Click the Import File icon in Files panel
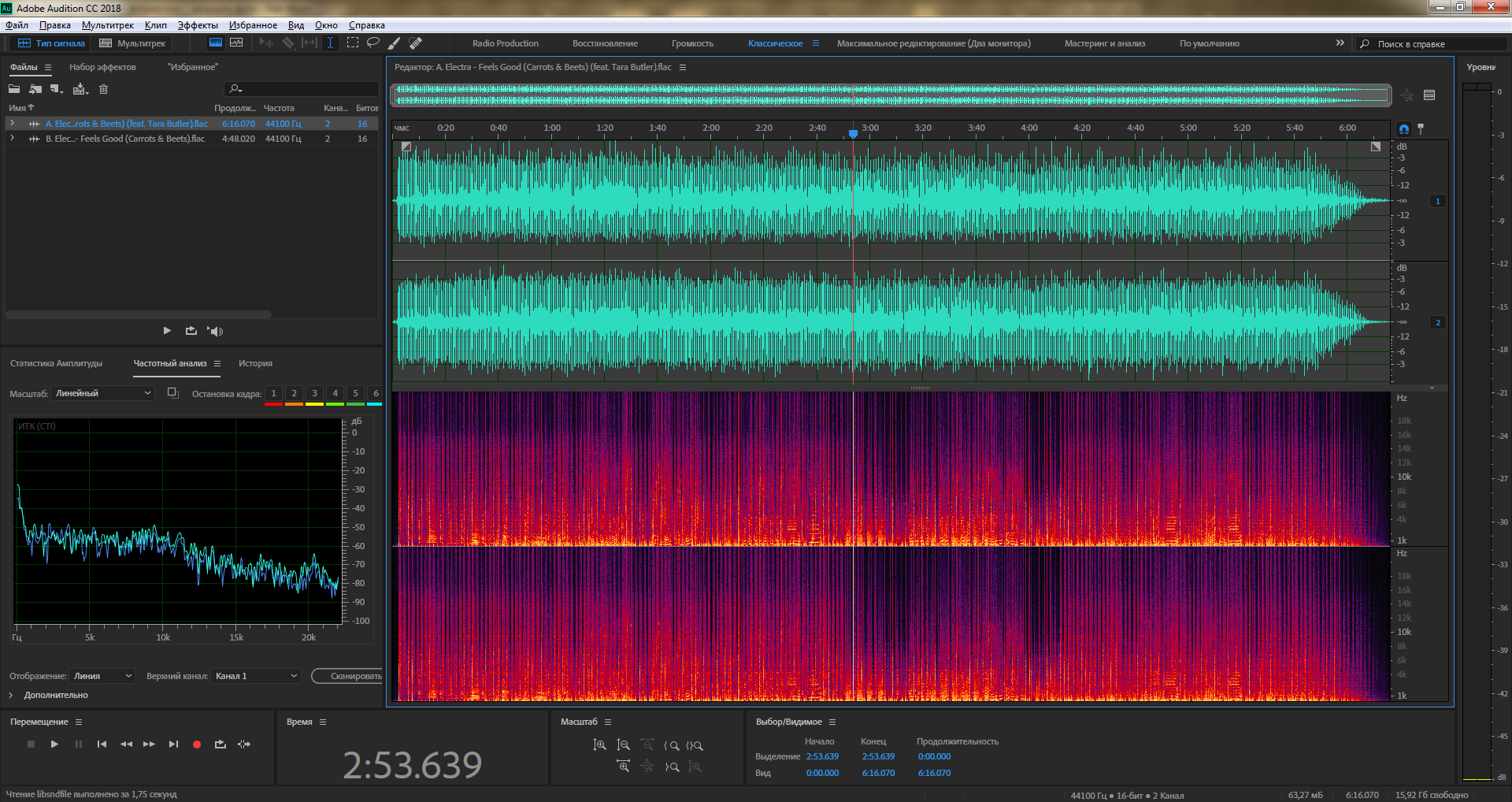Viewport: 1512px width, 802px height. click(x=35, y=89)
